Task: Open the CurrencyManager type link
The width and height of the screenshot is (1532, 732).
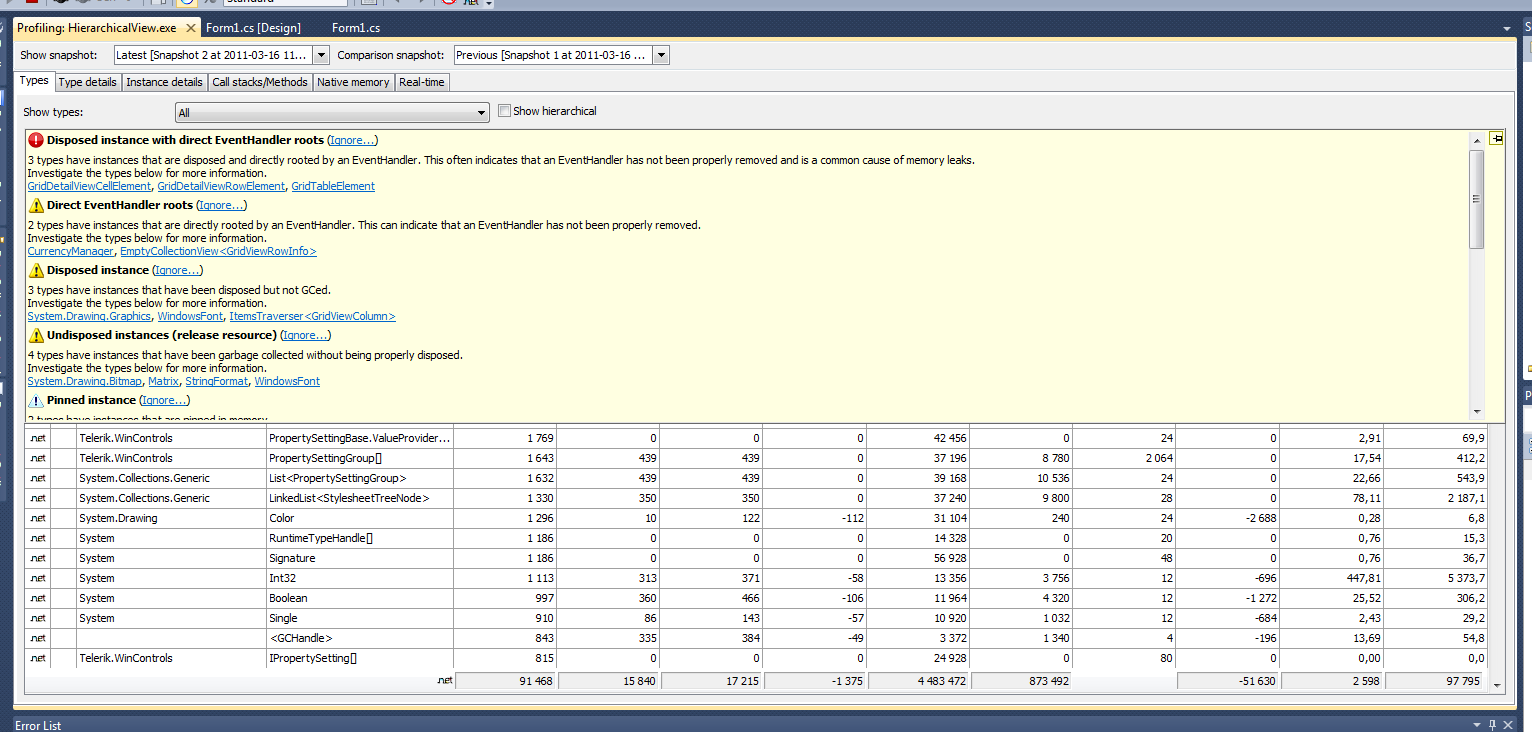Action: coord(71,251)
